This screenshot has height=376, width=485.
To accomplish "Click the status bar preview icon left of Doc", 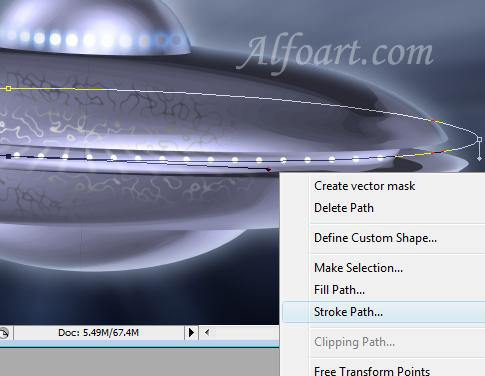I will (4, 333).
